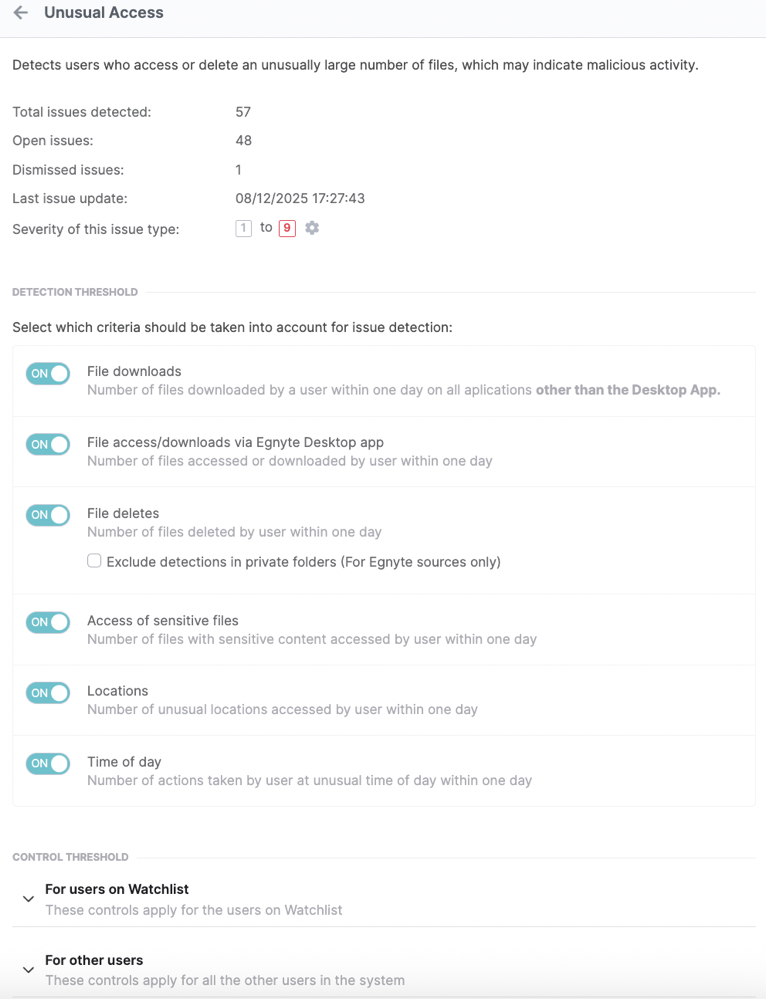Toggle off Time of day detection
The image size is (766, 999).
pos(48,763)
